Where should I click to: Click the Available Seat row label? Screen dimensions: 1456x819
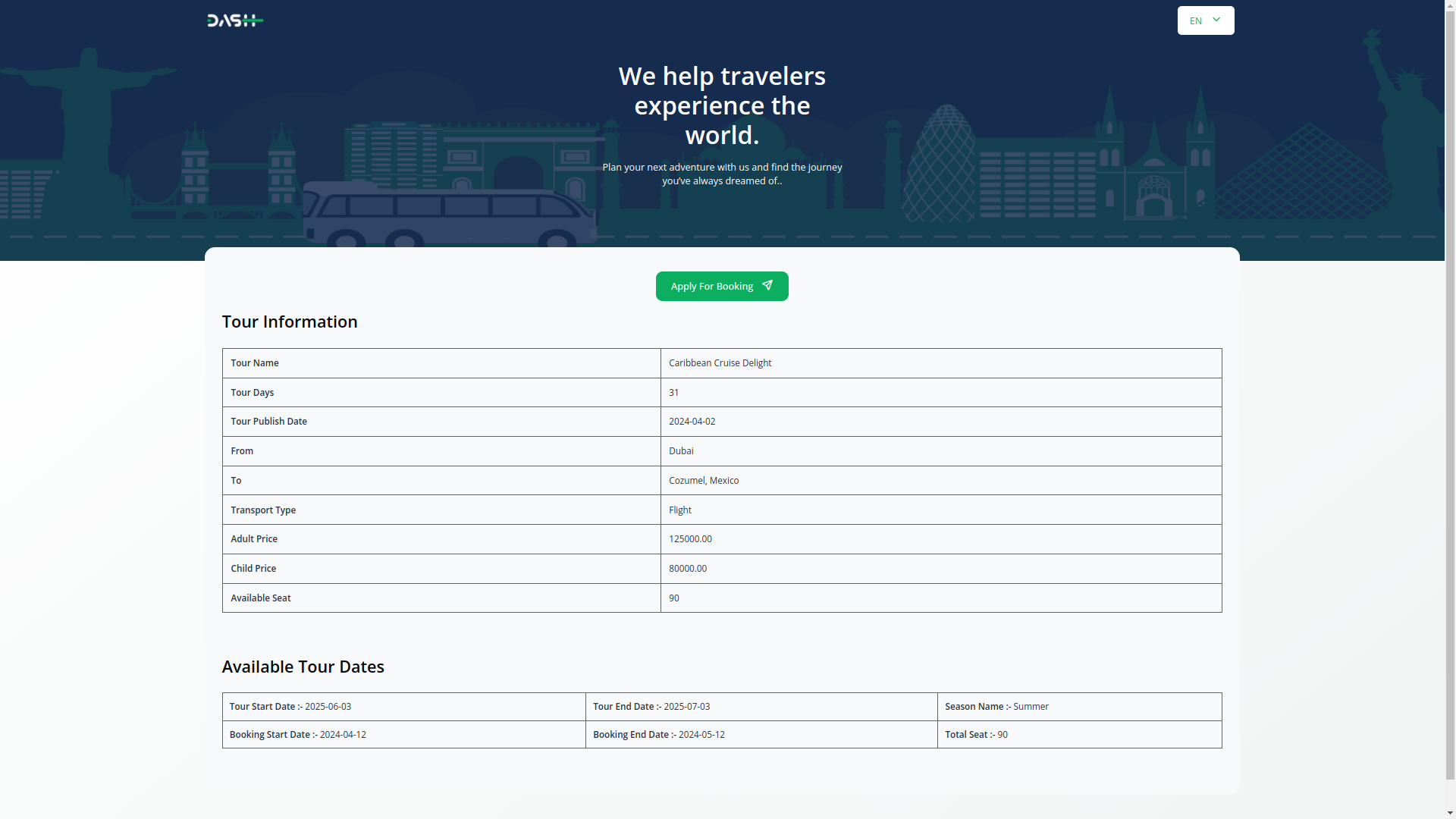point(260,598)
